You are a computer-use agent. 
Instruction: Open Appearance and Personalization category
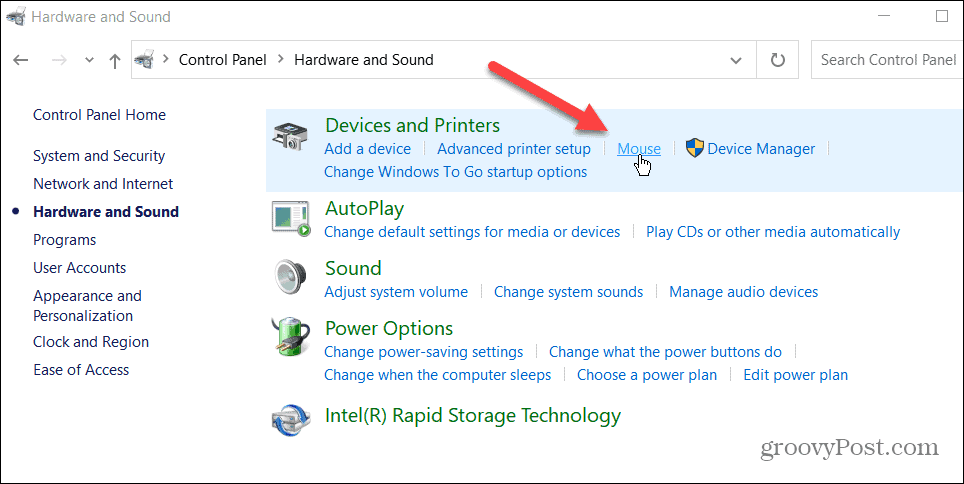(x=87, y=306)
